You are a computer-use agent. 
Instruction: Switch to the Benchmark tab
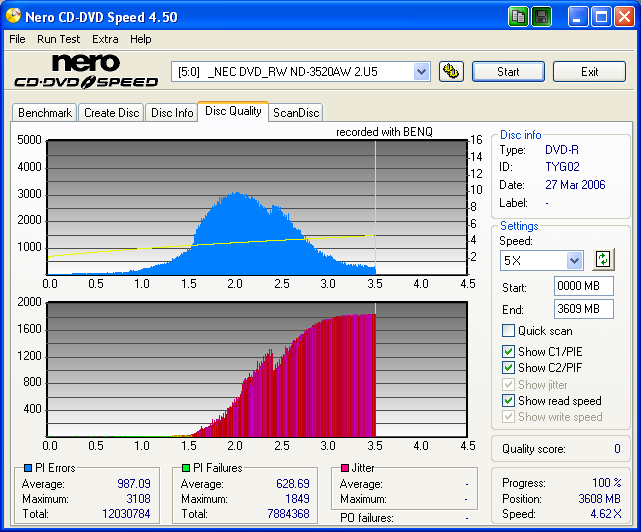(x=45, y=112)
